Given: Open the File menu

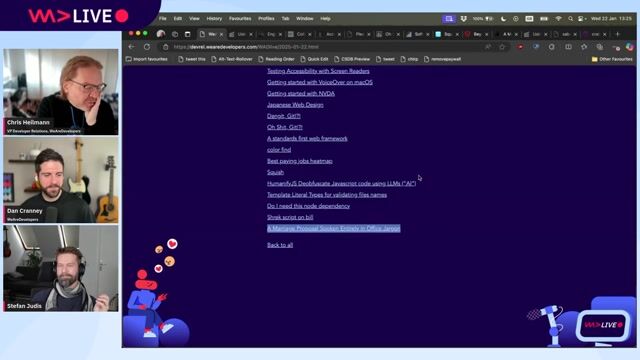Looking at the screenshot, I should [162, 19].
